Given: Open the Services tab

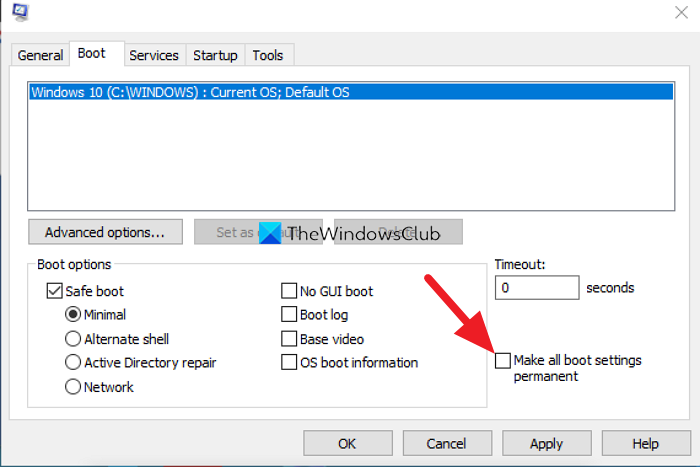Looking at the screenshot, I should pos(154,55).
